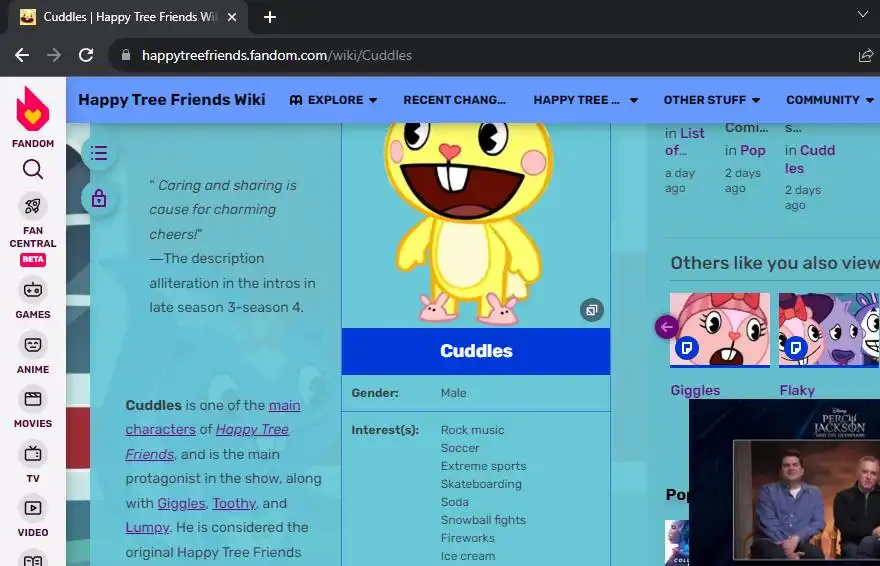Open the 'Cuddles' link in recent activity
Image resolution: width=880 pixels, height=566 pixels.
(809, 159)
